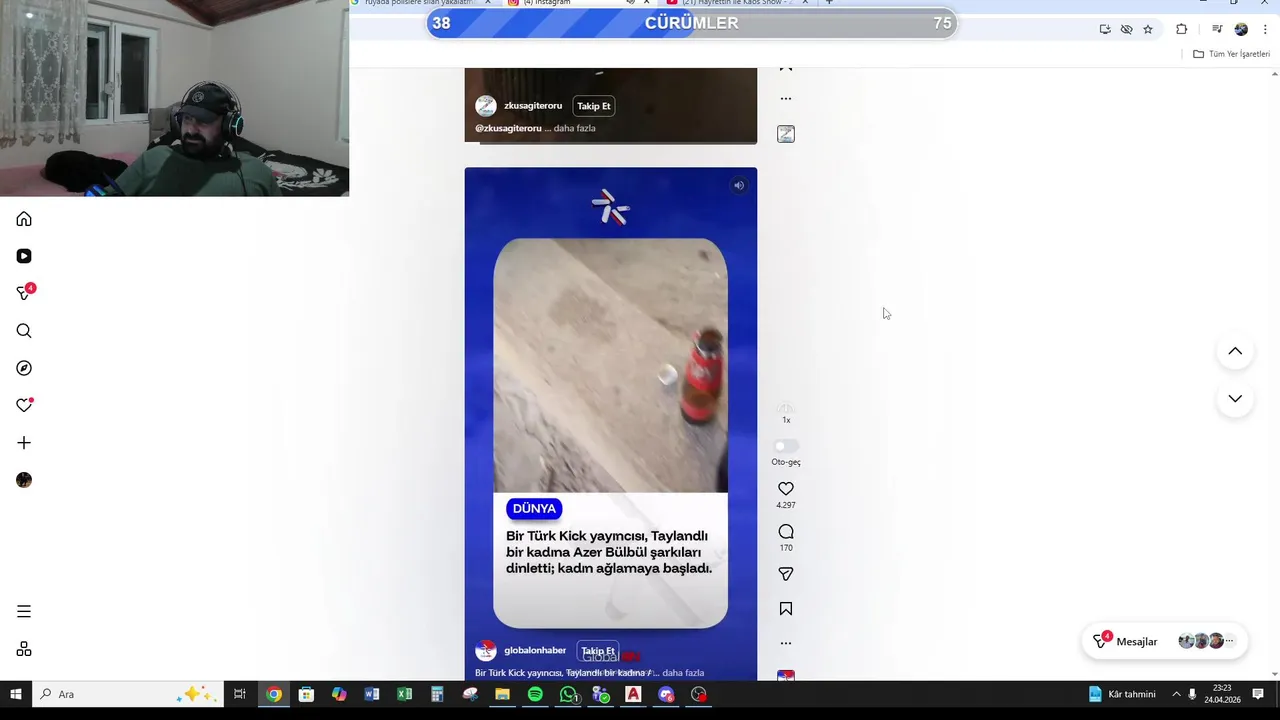Image resolution: width=1280 pixels, height=720 pixels.
Task: Show hidden system tray icons
Action: click(x=1176, y=694)
